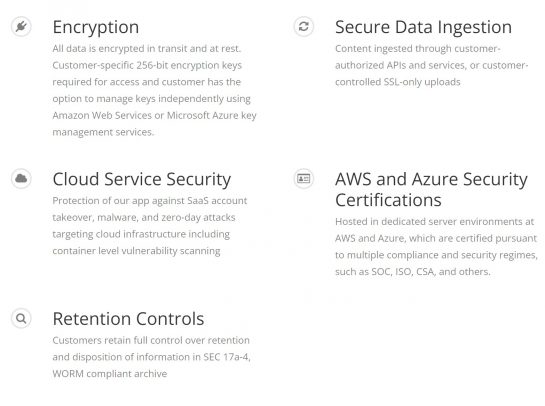This screenshot has height=406, width=545.
Task: Click the text mentioning SEC 17a-4
Action: [152, 357]
